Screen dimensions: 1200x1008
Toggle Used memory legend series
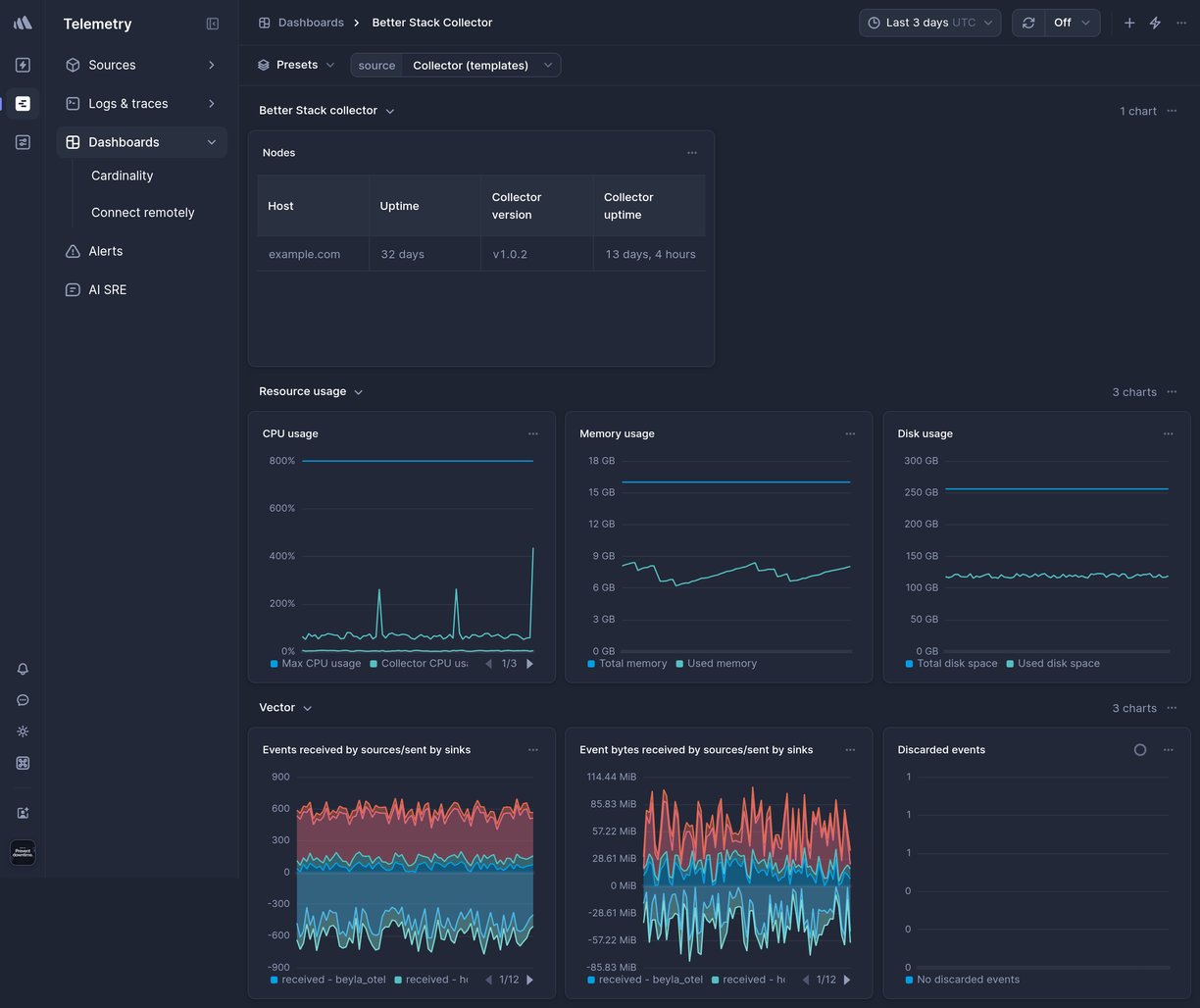717,664
